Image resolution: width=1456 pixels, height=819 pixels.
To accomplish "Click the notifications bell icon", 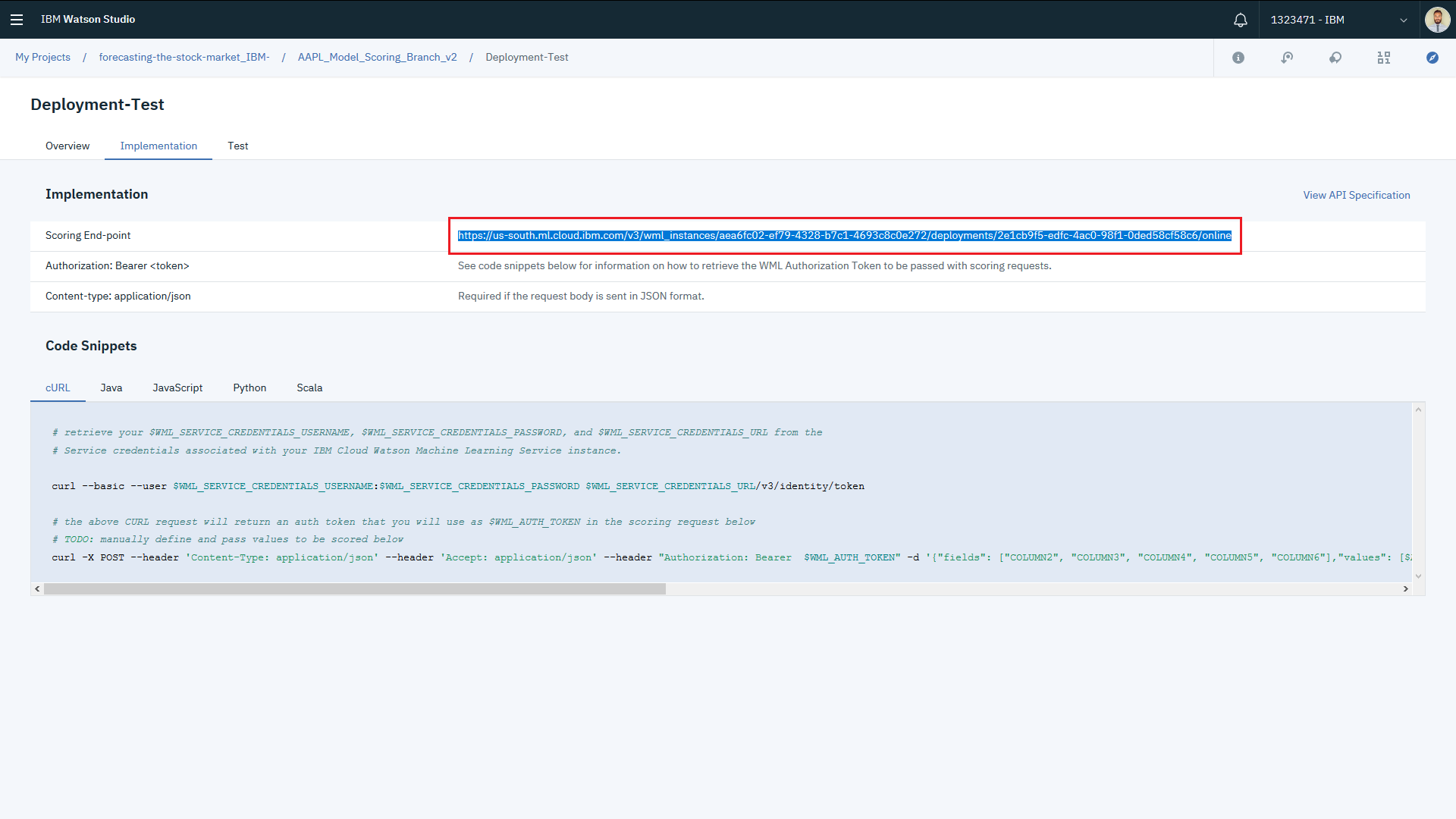I will coord(1240,20).
